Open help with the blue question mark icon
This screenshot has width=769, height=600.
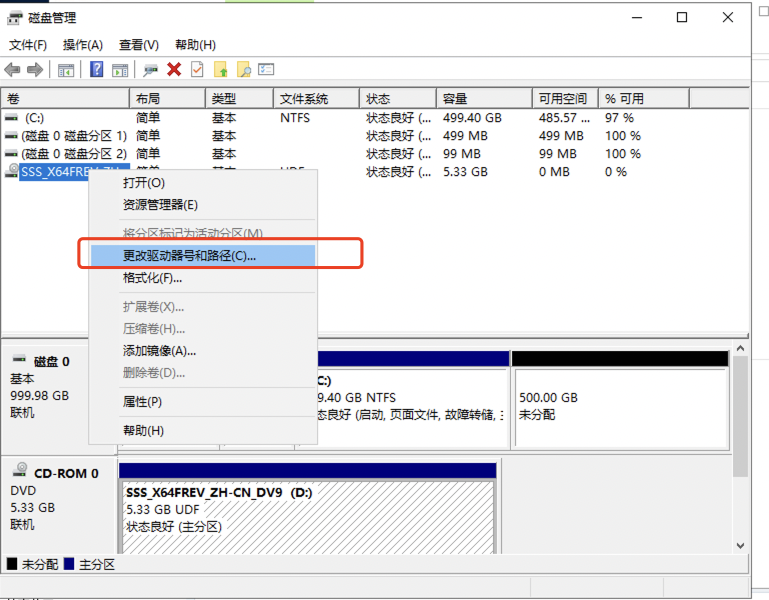[97, 69]
